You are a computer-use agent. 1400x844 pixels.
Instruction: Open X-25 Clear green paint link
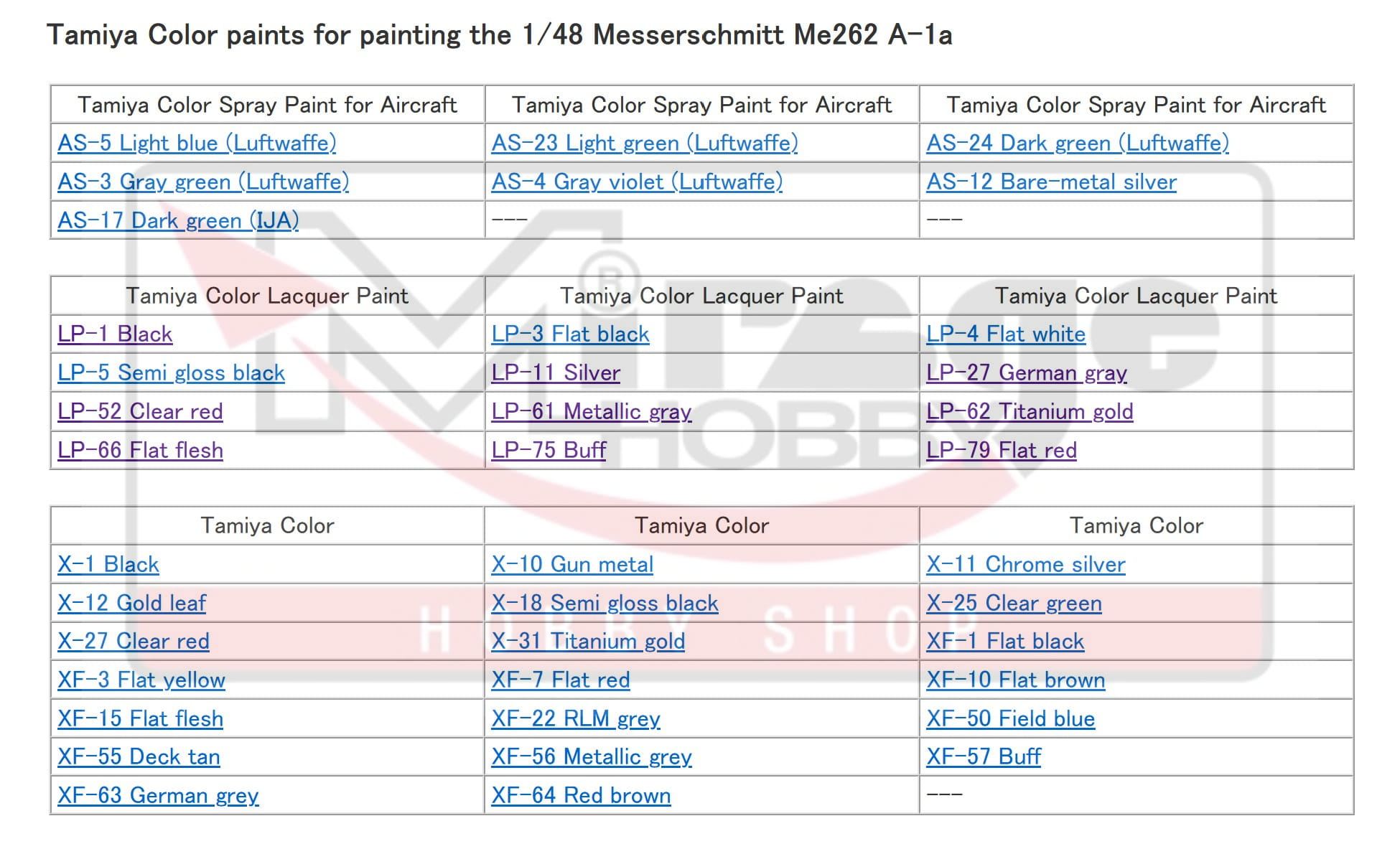point(1014,604)
